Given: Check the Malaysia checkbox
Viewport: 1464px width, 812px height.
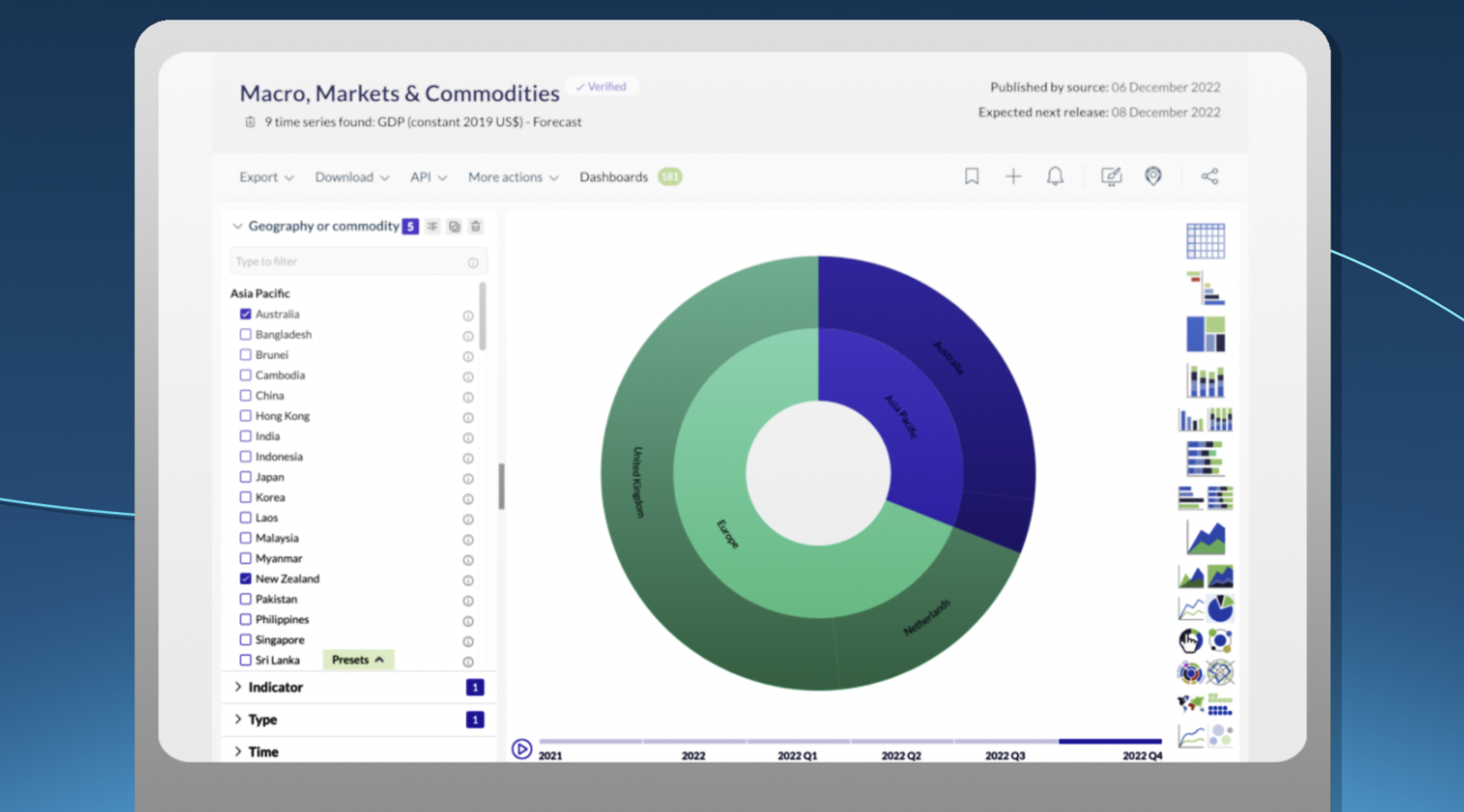Looking at the screenshot, I should coord(246,538).
